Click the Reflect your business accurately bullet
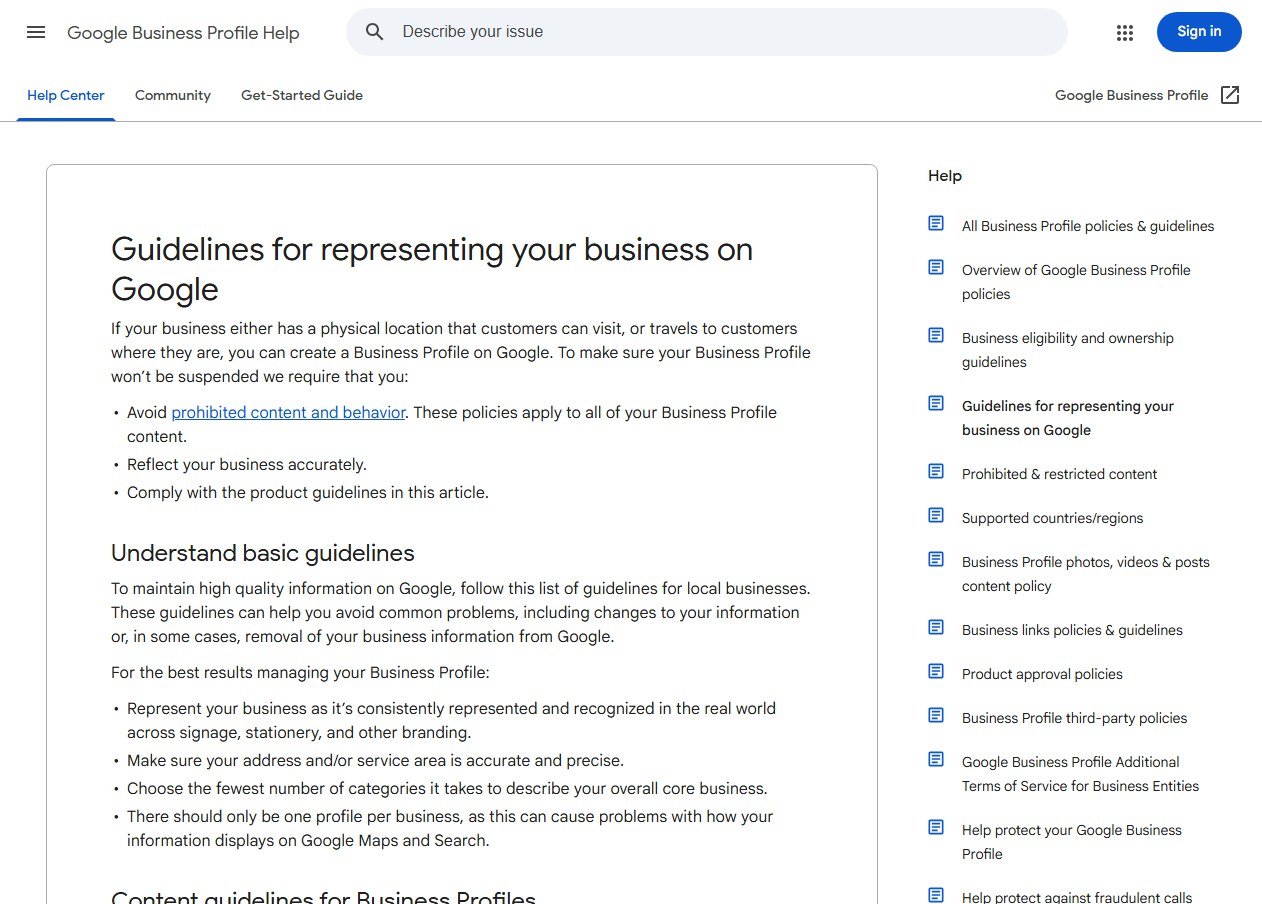The image size is (1262, 904). pyautogui.click(x=247, y=464)
